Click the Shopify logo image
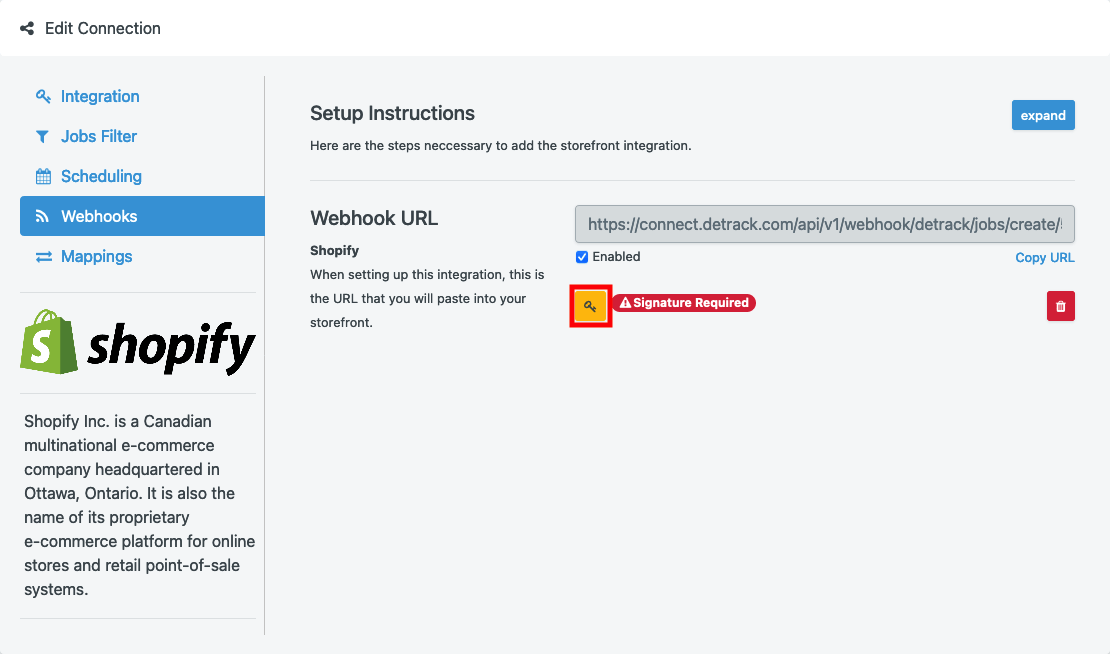Viewport: 1110px width, 654px height. tap(138, 343)
